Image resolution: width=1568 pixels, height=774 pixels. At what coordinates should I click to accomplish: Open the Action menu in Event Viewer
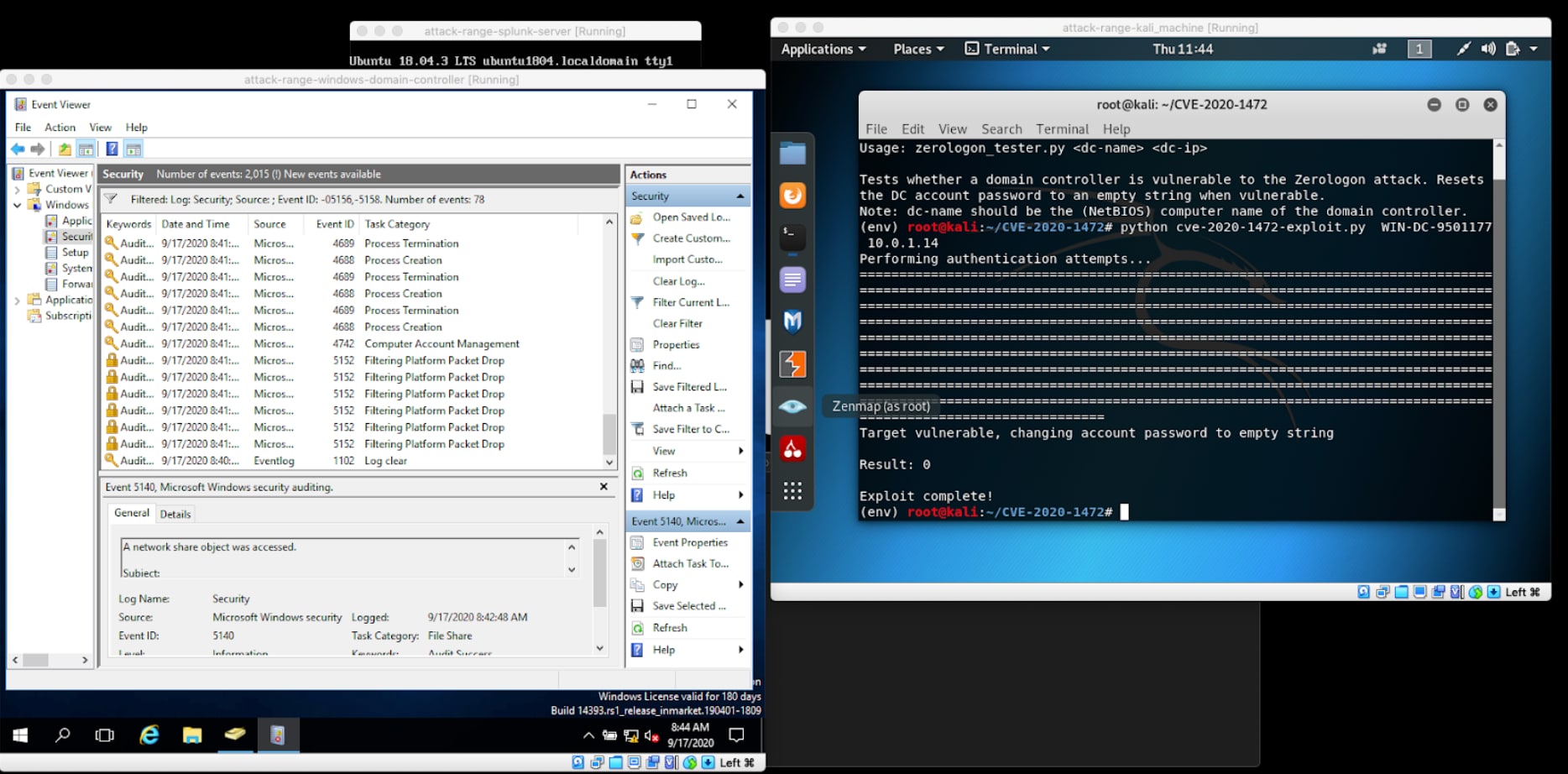tap(60, 128)
